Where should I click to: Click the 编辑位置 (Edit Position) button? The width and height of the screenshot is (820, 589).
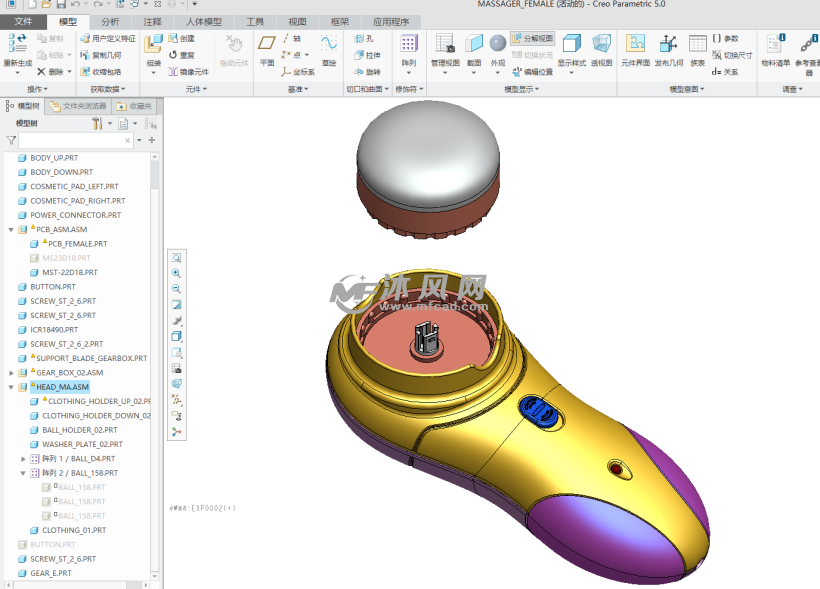(532, 71)
